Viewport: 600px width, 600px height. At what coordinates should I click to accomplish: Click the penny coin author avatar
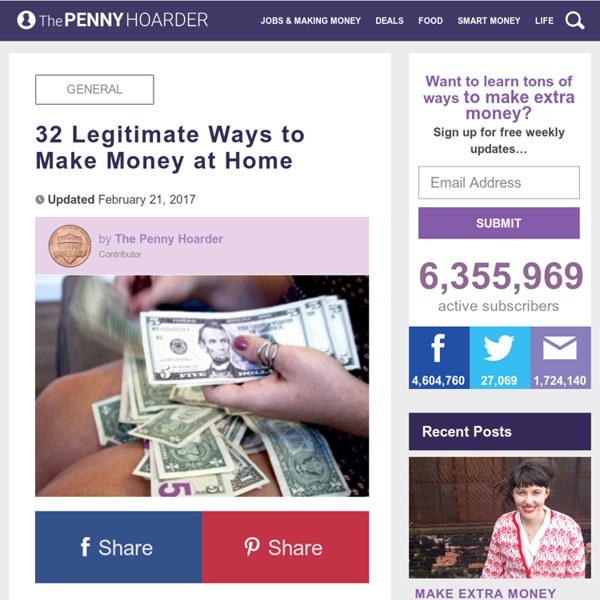70,246
